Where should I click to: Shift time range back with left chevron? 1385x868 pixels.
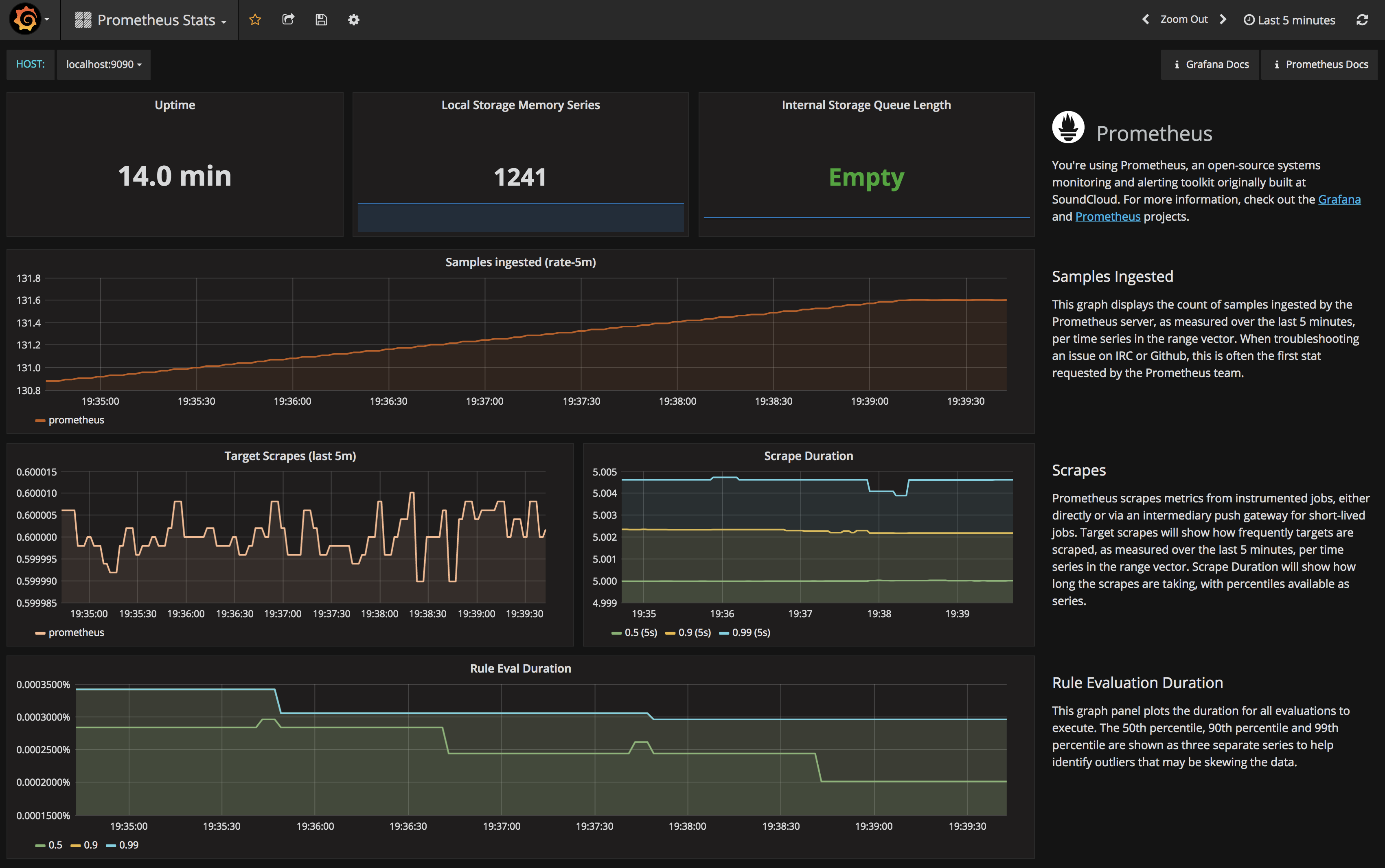click(x=1146, y=20)
